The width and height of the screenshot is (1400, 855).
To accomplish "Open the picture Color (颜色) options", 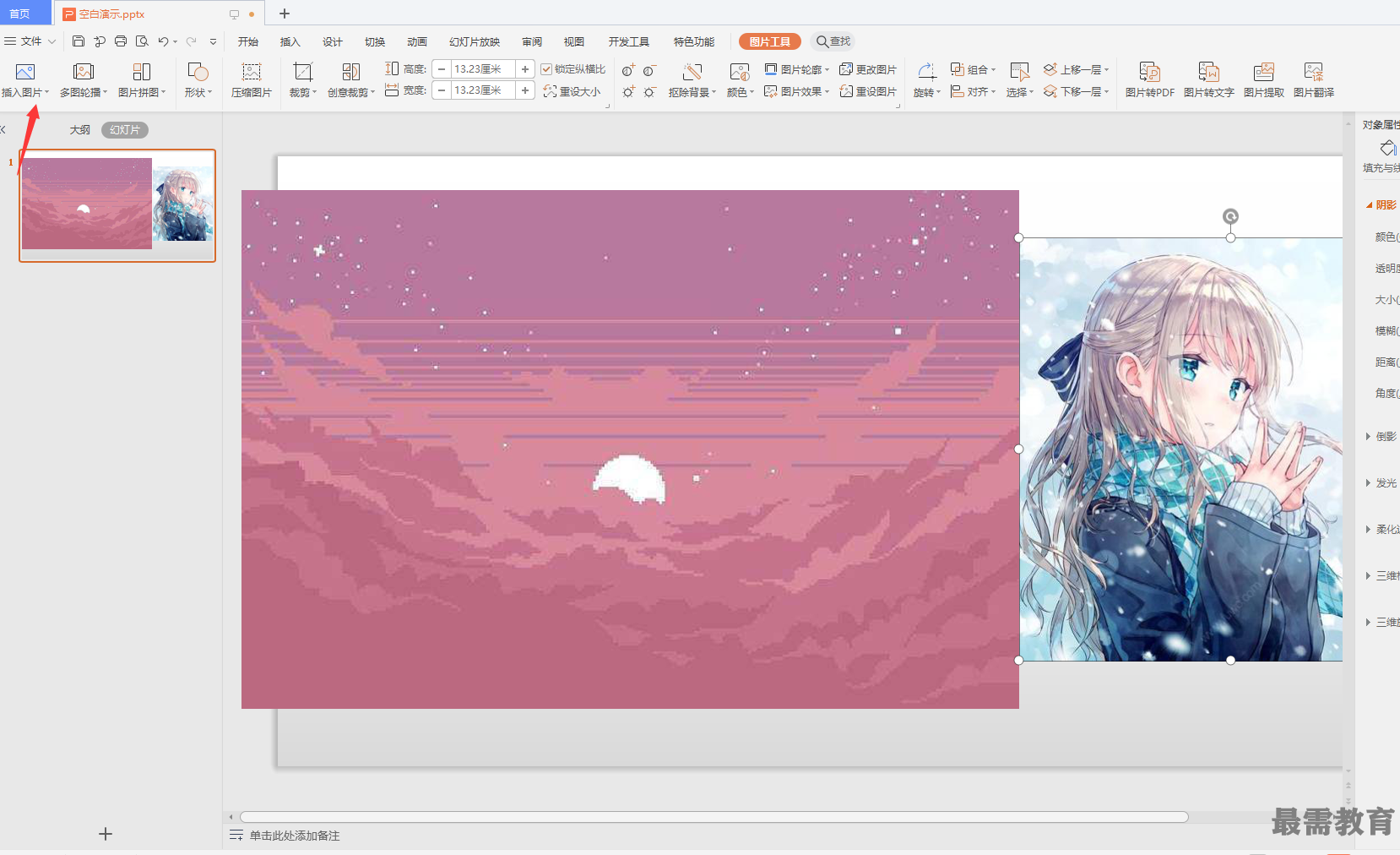I will point(741,79).
